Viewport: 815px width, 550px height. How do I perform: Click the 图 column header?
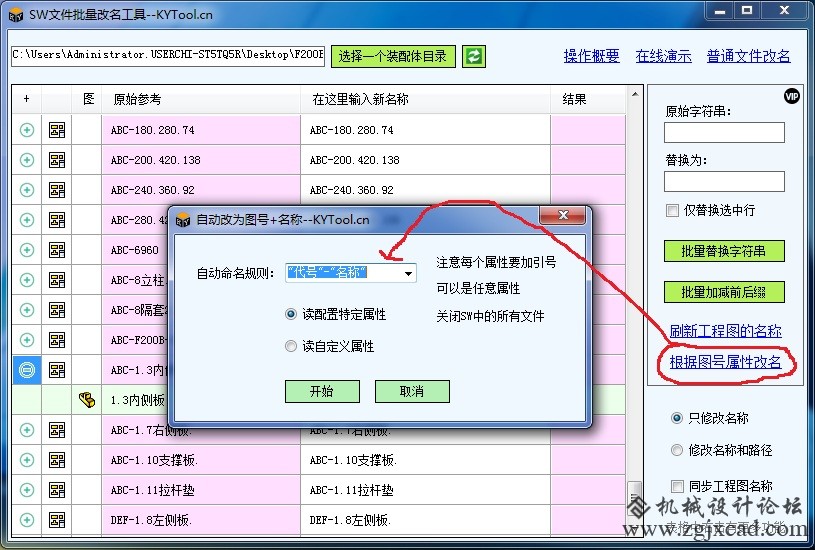tap(87, 99)
